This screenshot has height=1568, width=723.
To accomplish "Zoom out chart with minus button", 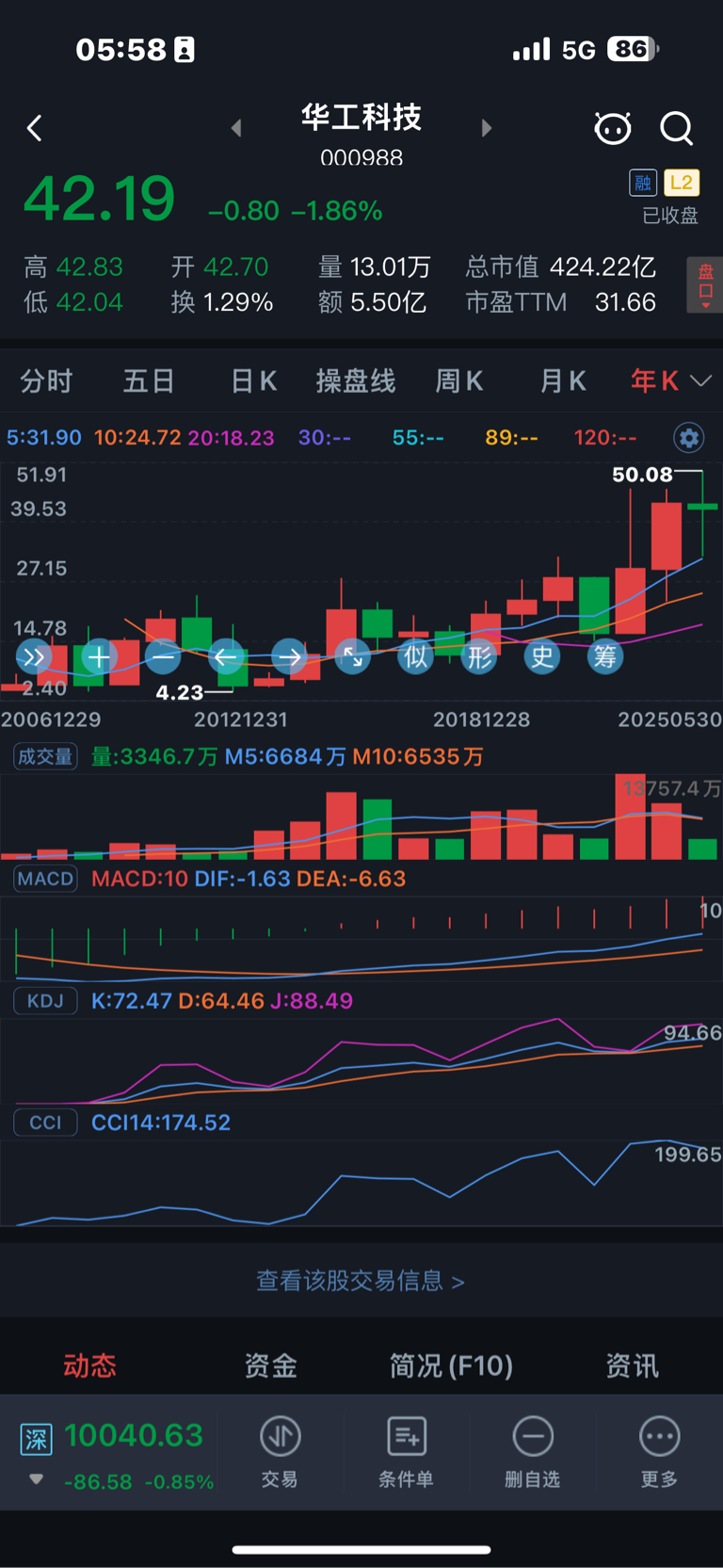I will 163,656.
